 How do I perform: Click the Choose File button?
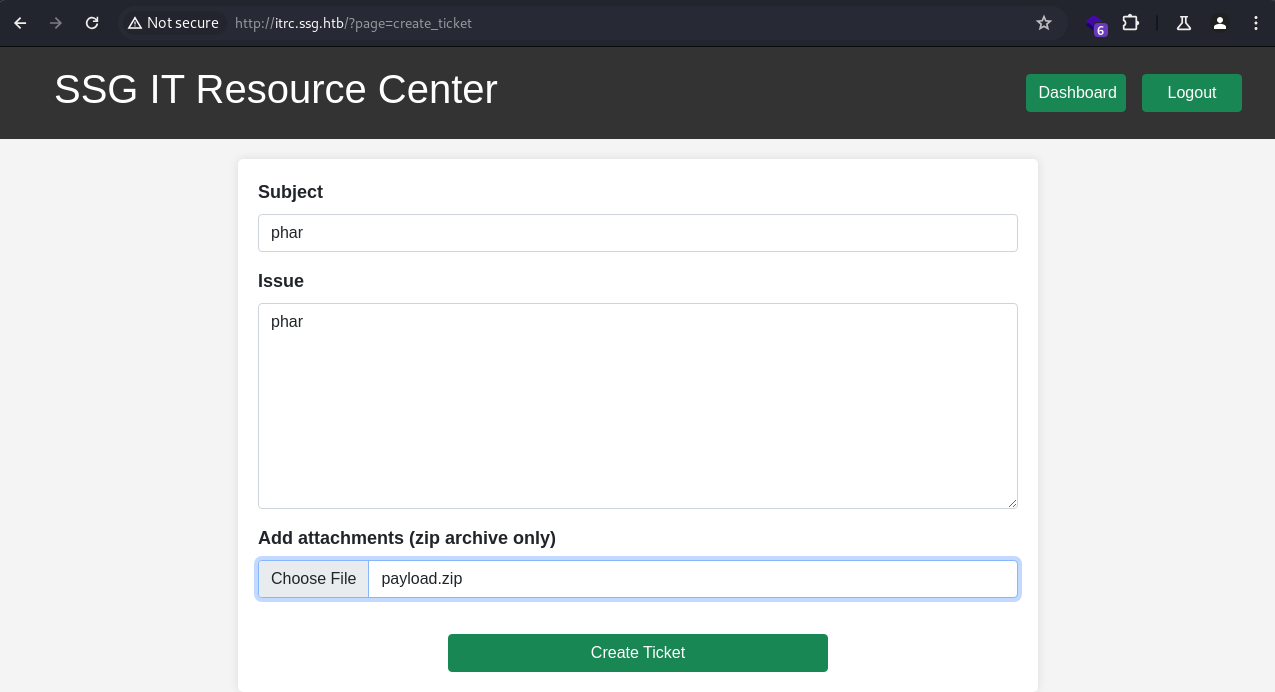[x=313, y=579]
